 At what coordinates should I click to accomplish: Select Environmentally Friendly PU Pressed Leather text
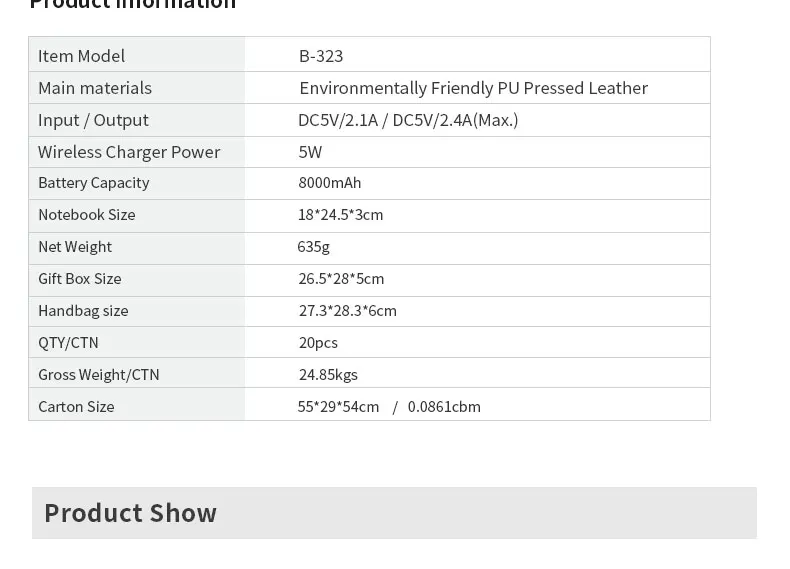click(x=473, y=88)
